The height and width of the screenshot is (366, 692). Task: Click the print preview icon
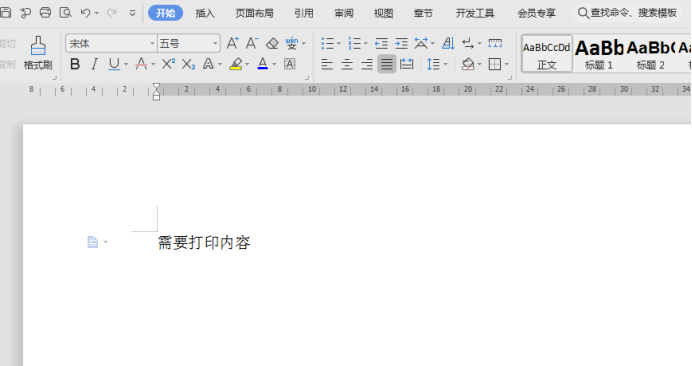[65, 13]
